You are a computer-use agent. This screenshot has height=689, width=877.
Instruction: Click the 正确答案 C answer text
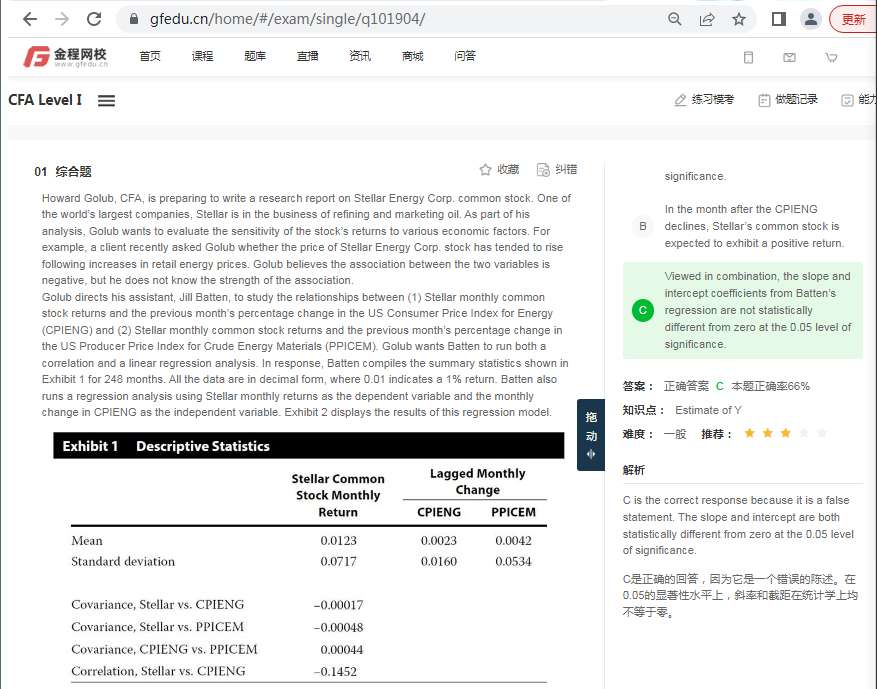(x=694, y=386)
